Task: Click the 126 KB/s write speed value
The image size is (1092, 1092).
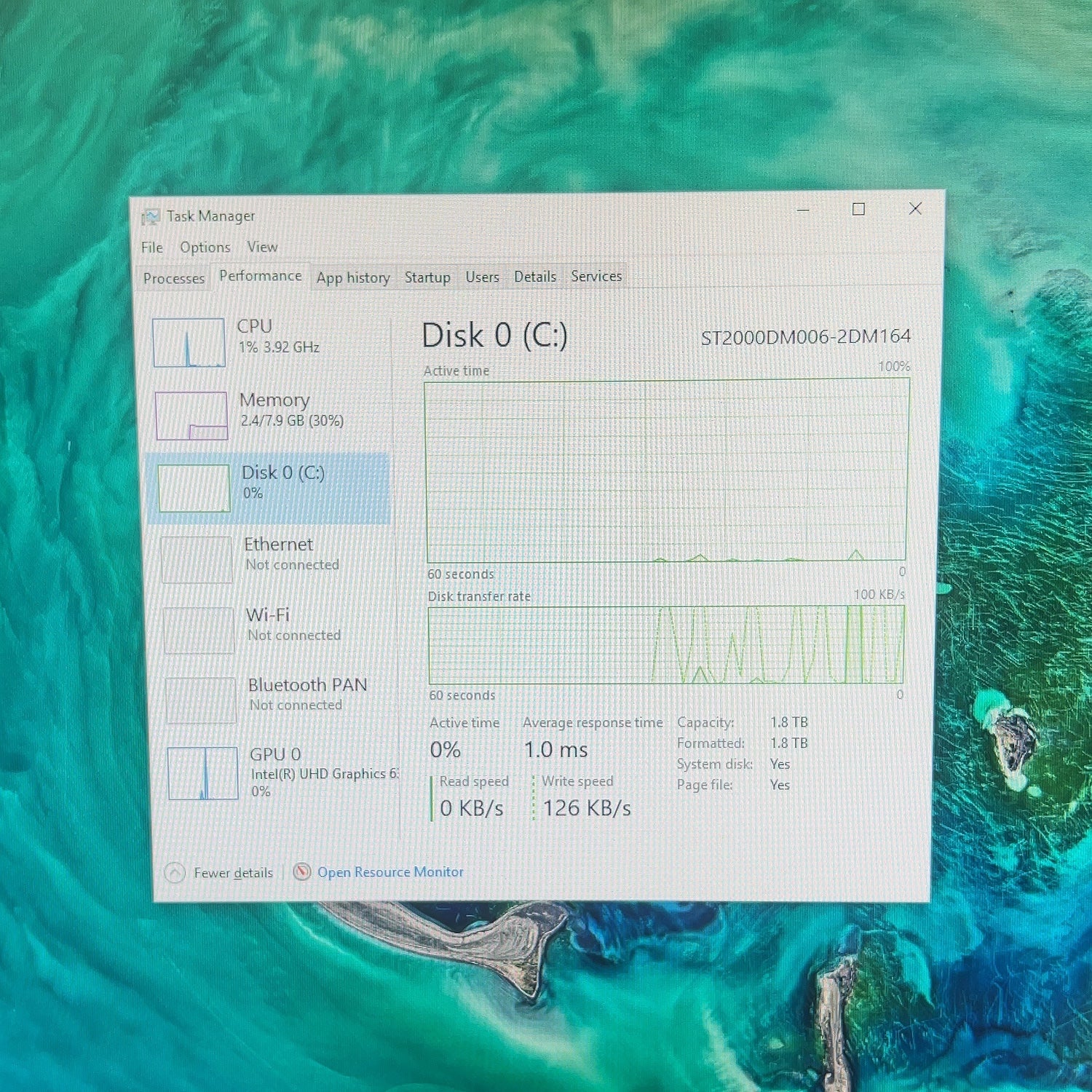Action: pyautogui.click(x=587, y=808)
